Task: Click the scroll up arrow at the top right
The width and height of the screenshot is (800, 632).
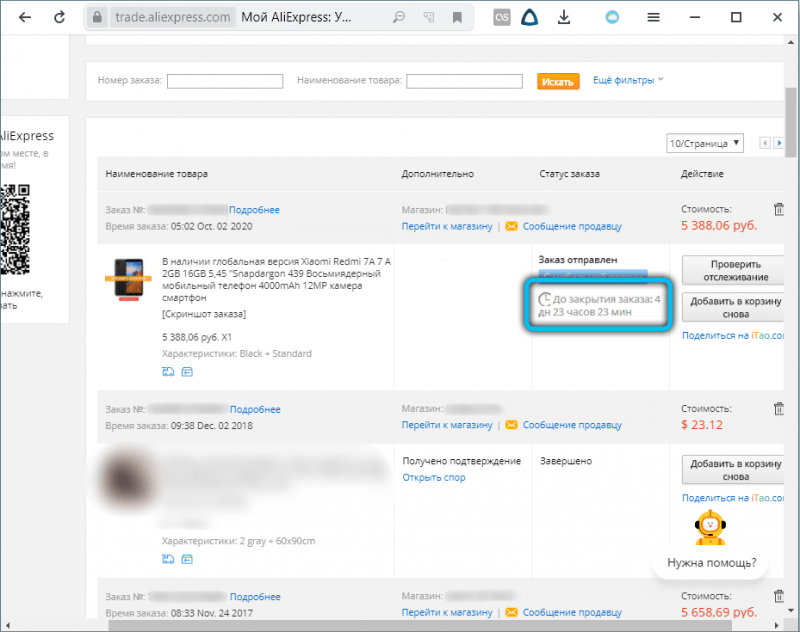Action: pyautogui.click(x=791, y=42)
